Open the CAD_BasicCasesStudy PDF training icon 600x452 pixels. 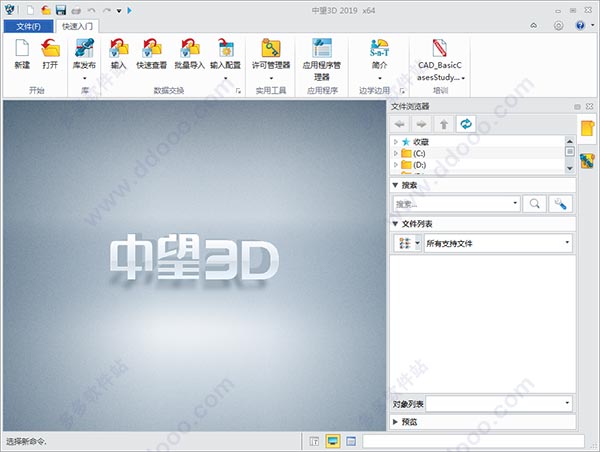point(440,48)
